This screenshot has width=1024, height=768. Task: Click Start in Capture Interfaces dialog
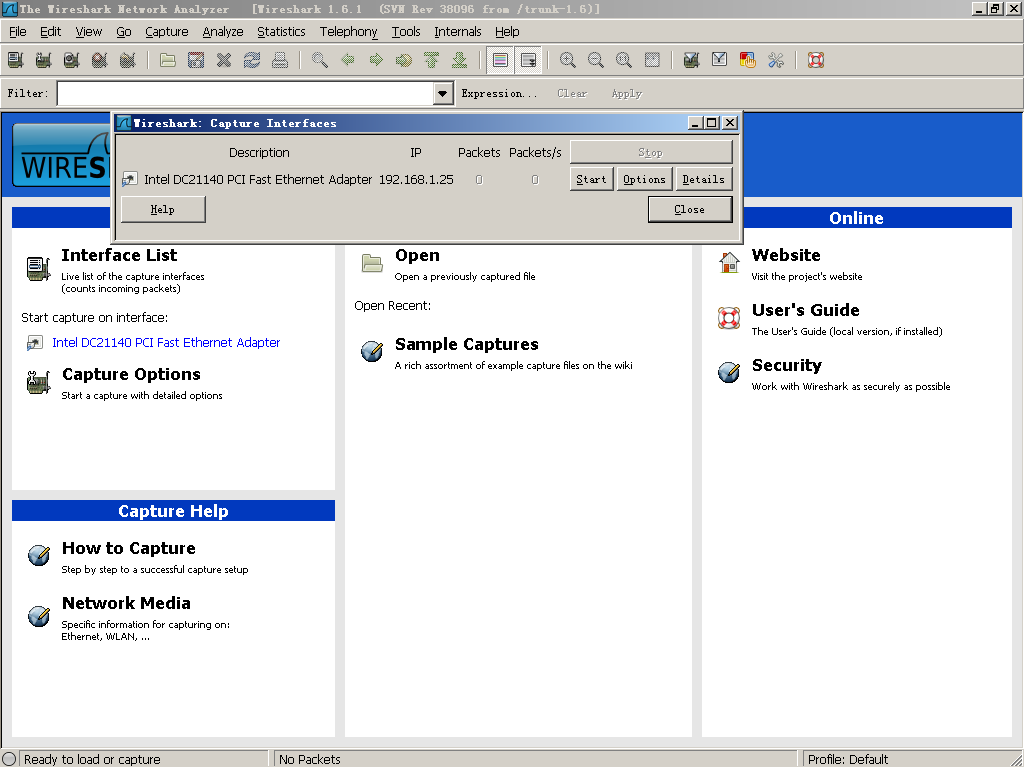(592, 179)
